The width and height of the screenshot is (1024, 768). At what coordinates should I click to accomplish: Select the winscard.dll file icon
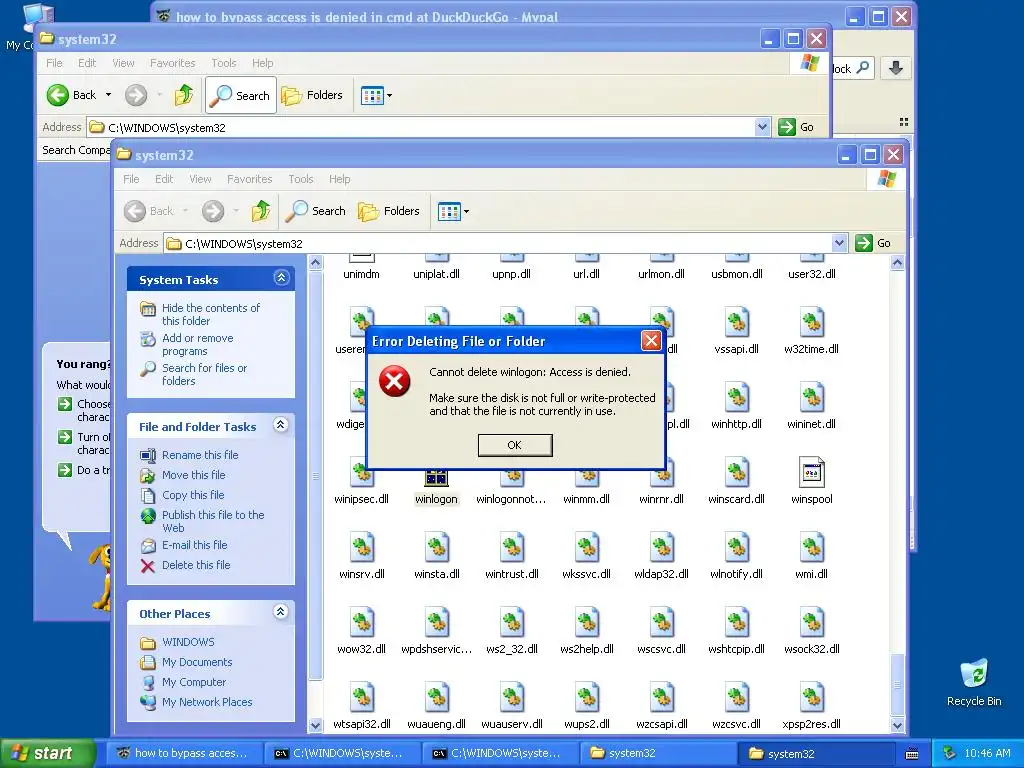[736, 472]
